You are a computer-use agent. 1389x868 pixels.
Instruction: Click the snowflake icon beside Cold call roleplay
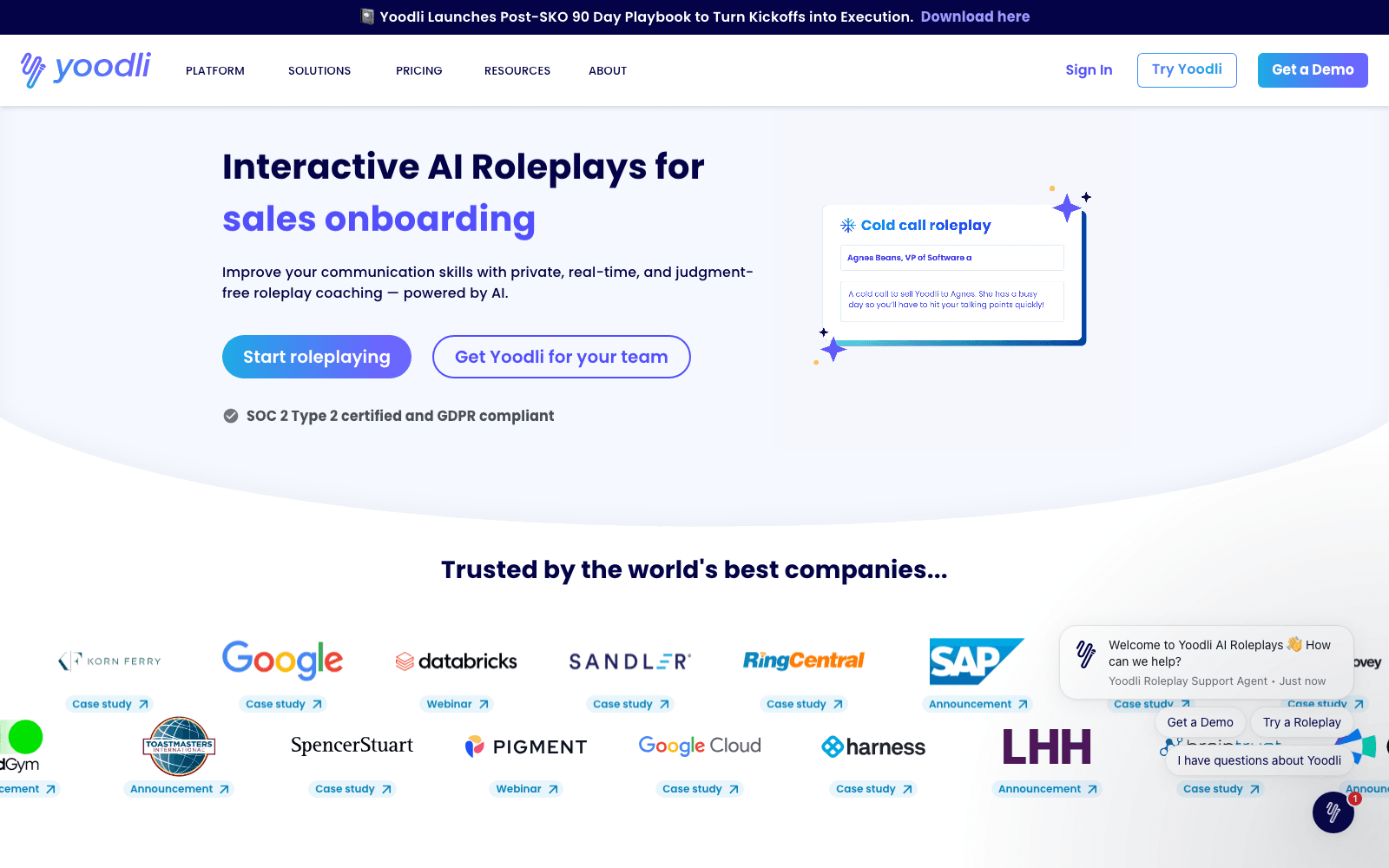click(848, 226)
